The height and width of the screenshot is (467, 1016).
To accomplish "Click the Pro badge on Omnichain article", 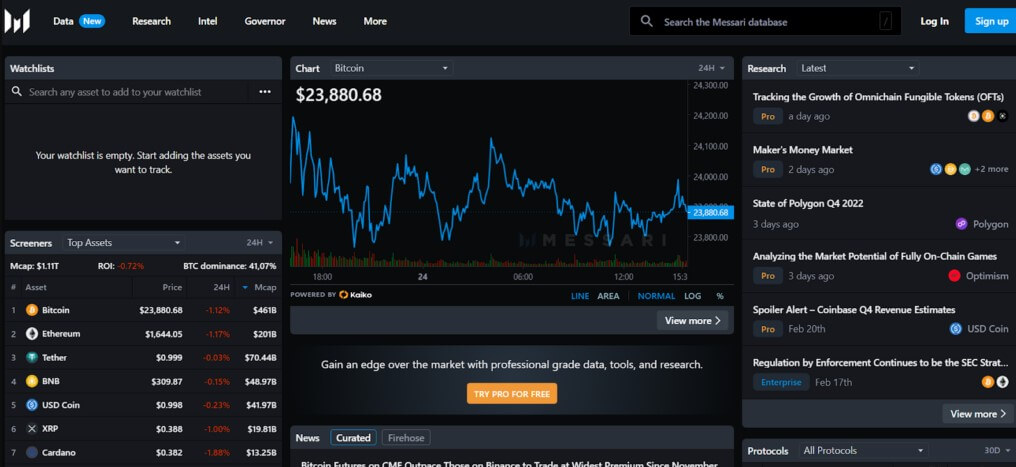I will click(767, 117).
